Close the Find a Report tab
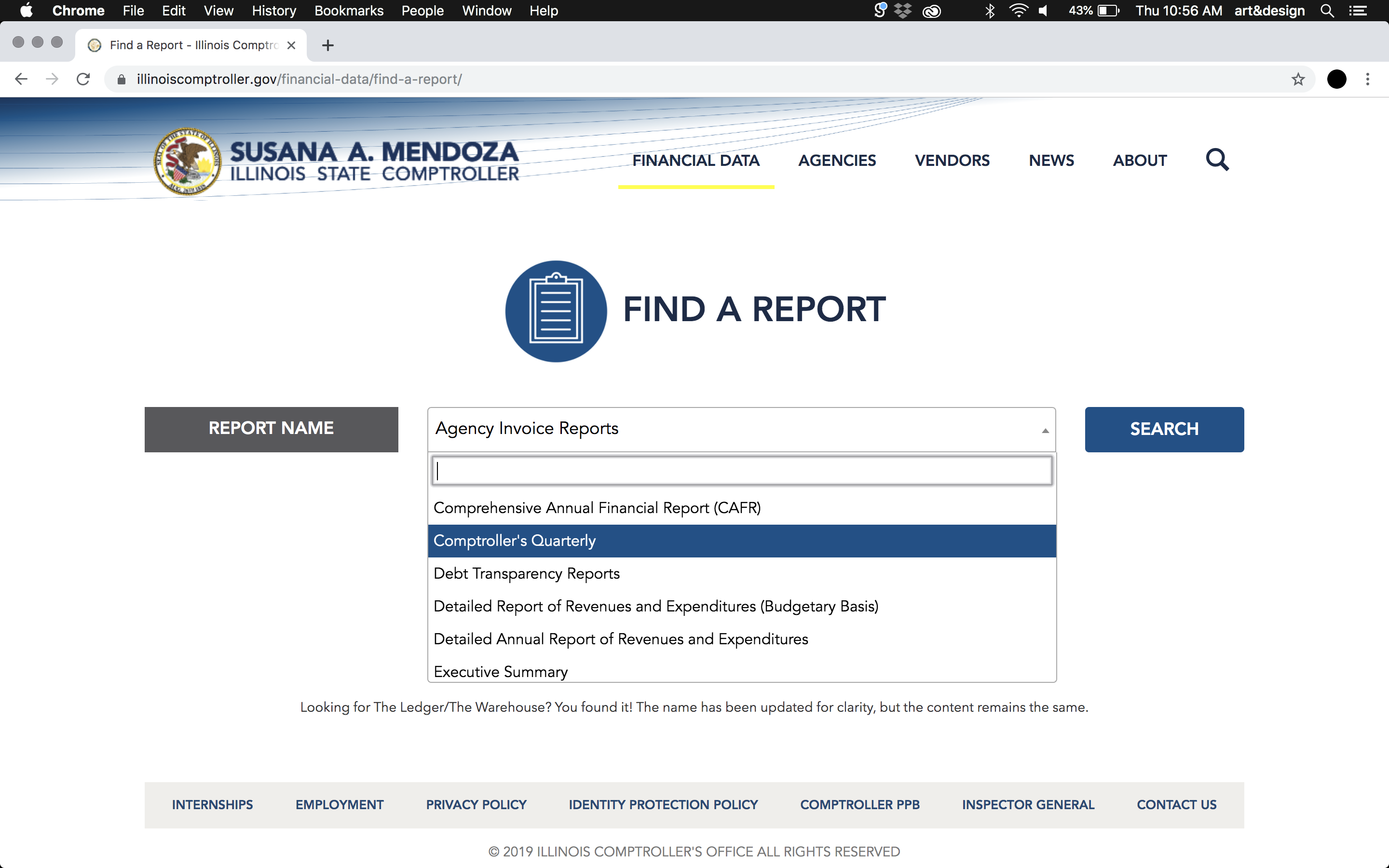 [291, 45]
